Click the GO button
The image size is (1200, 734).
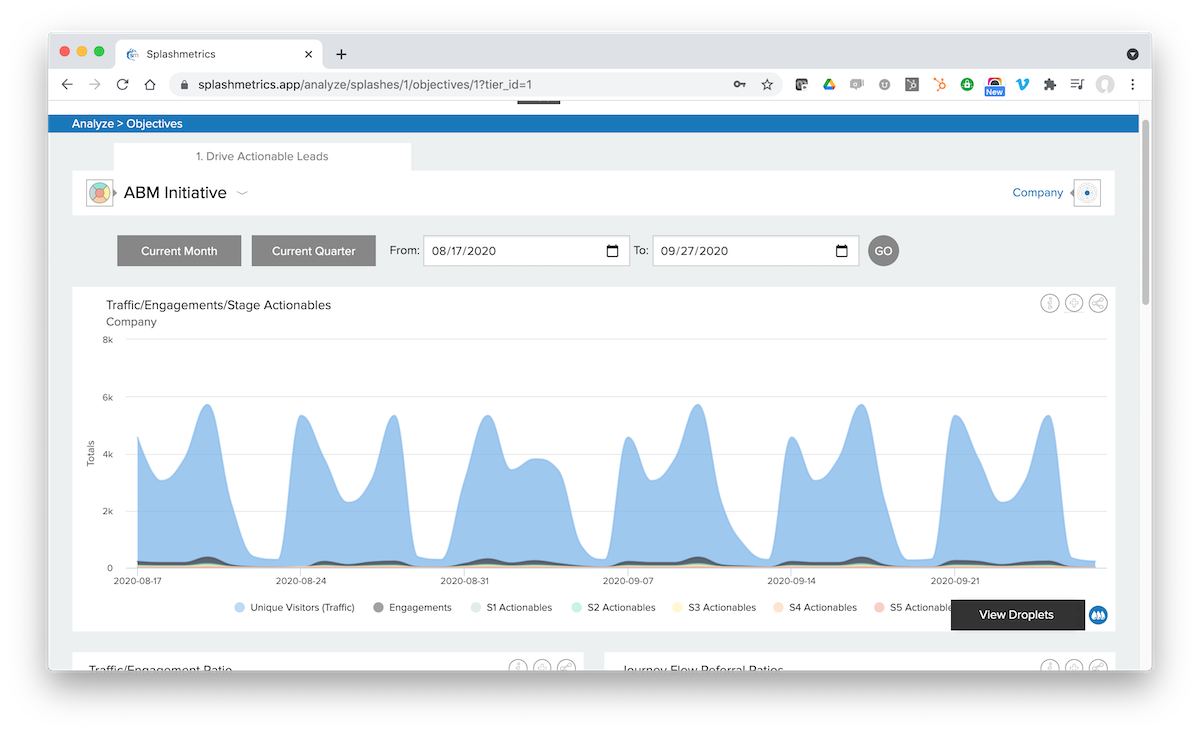click(883, 251)
